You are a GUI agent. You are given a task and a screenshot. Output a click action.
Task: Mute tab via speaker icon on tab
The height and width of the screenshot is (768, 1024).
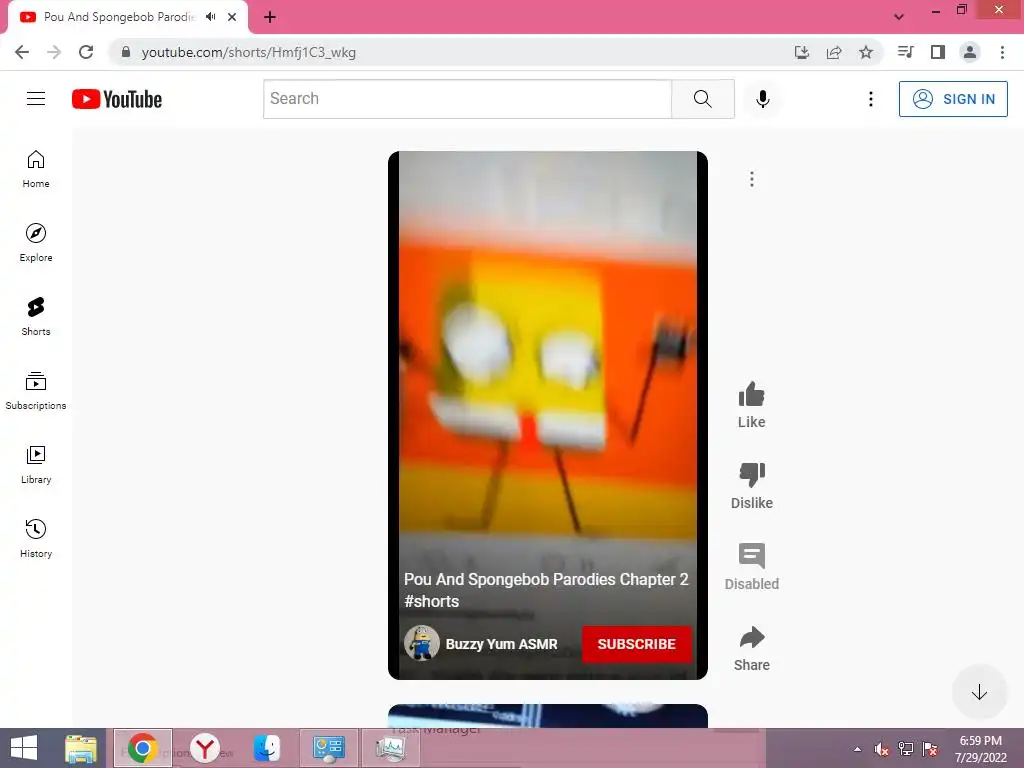coord(210,17)
